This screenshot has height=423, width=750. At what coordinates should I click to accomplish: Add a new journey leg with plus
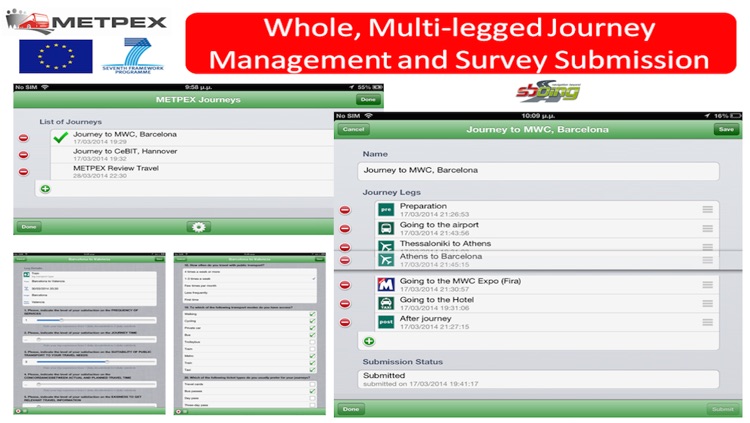[369, 341]
